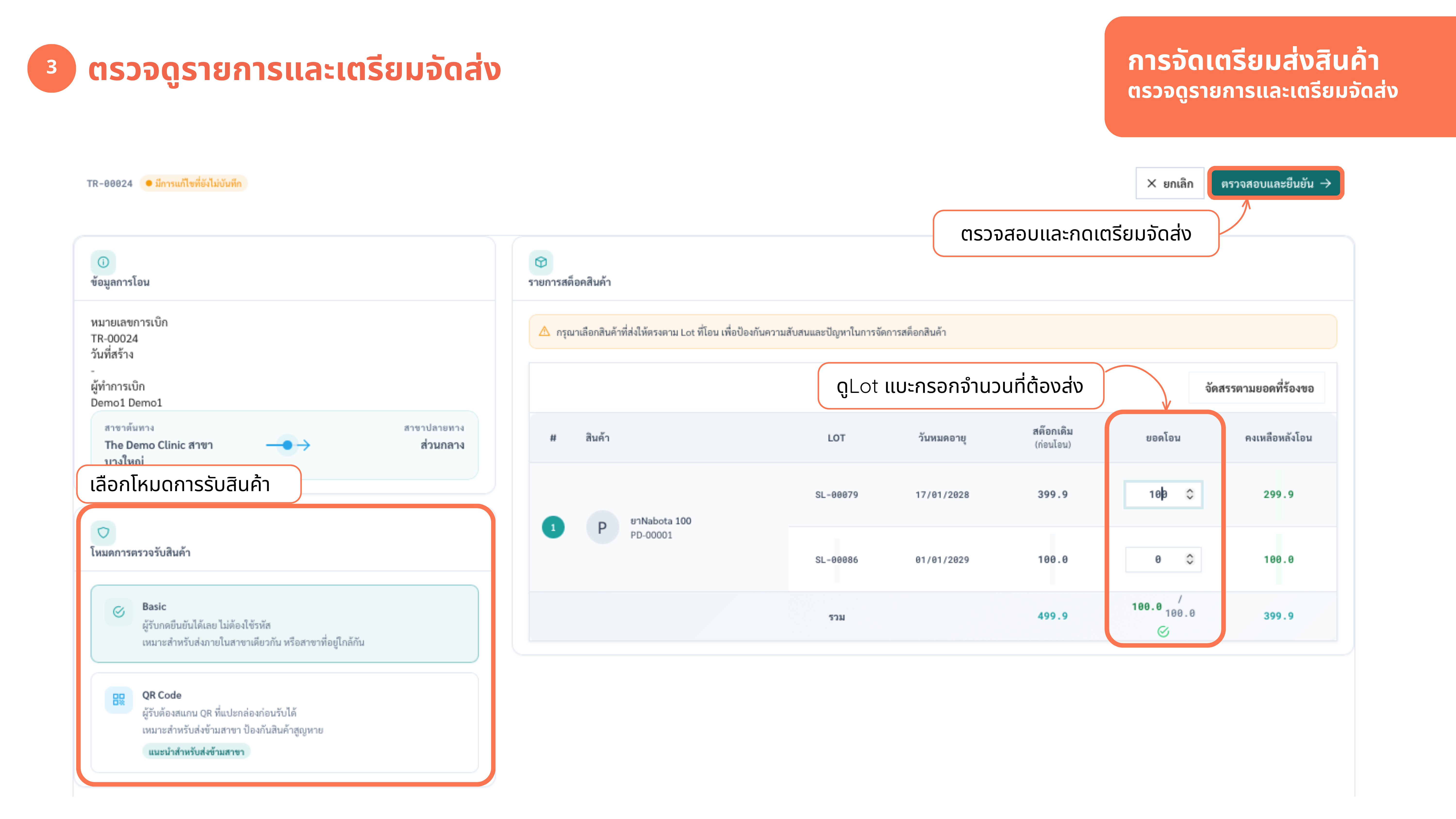Click the green check icon under the ยอดโอน total

point(1163,631)
